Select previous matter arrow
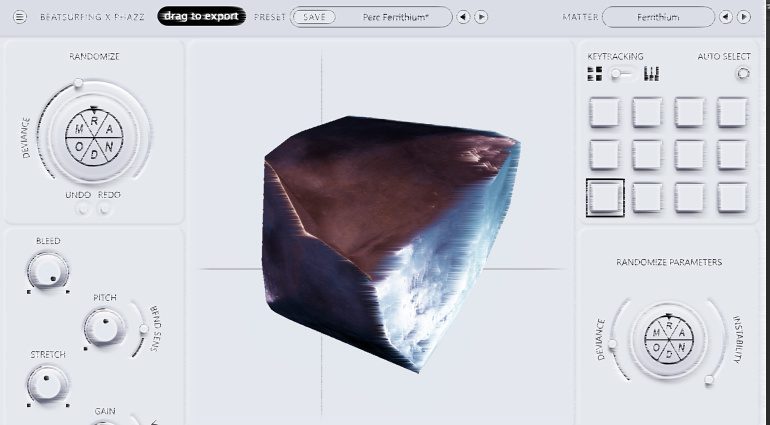Image resolution: width=770 pixels, height=425 pixels. tap(725, 17)
